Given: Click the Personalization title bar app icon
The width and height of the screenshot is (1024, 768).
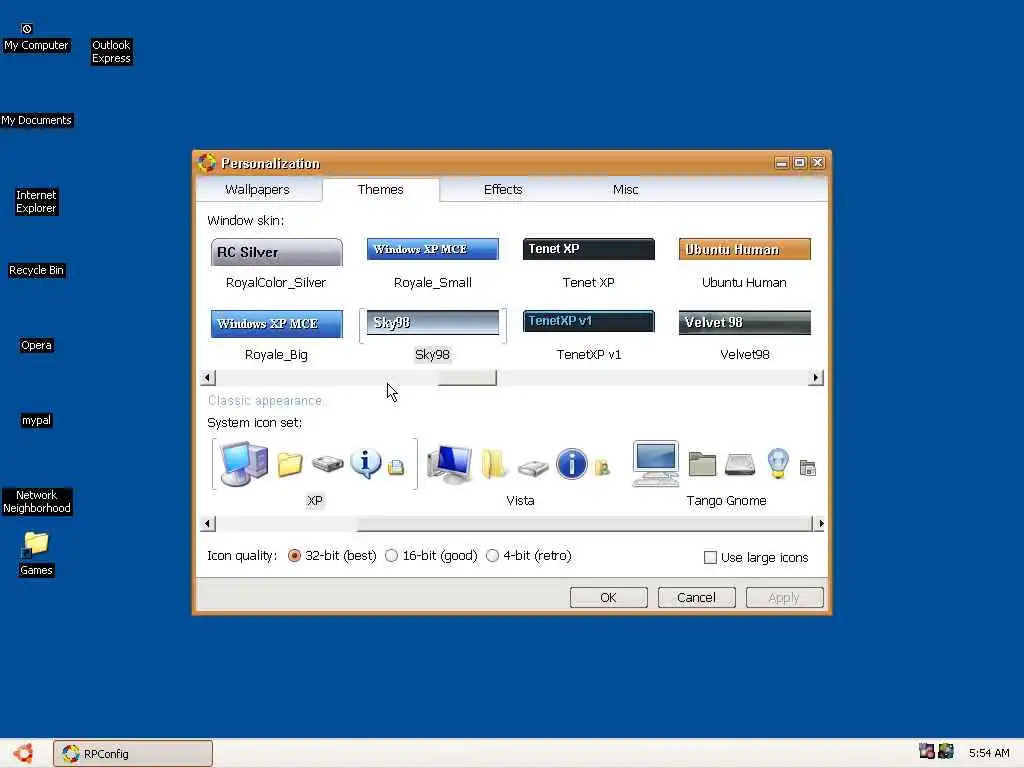Looking at the screenshot, I should tap(207, 163).
